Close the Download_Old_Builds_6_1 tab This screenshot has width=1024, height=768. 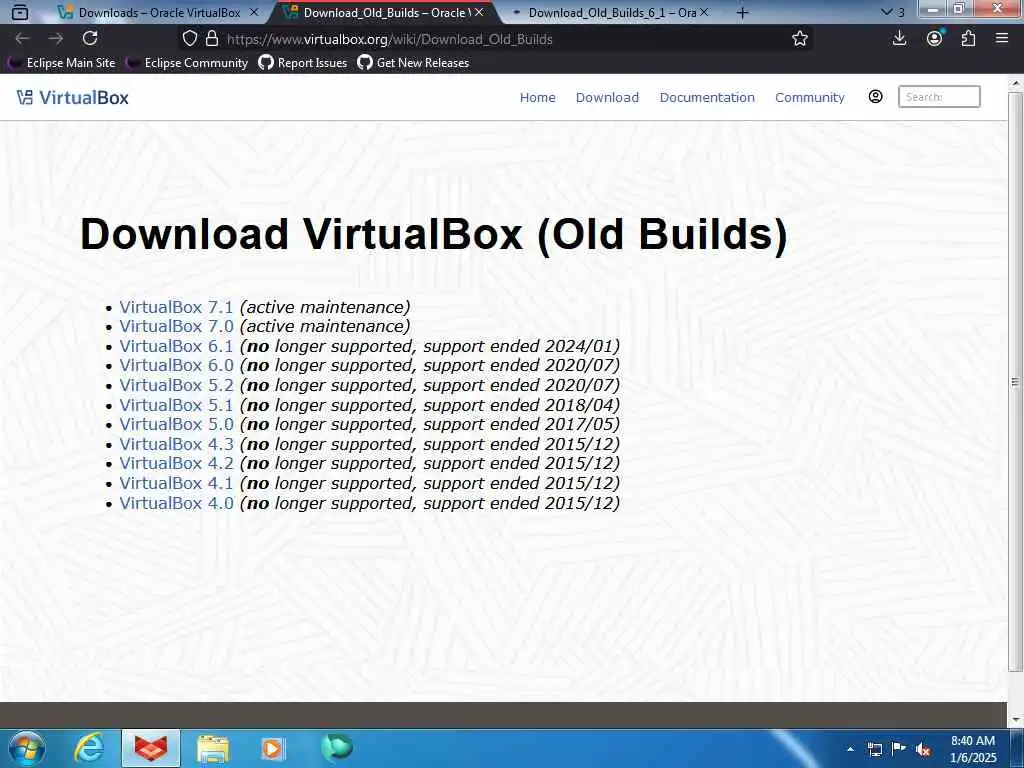point(704,12)
